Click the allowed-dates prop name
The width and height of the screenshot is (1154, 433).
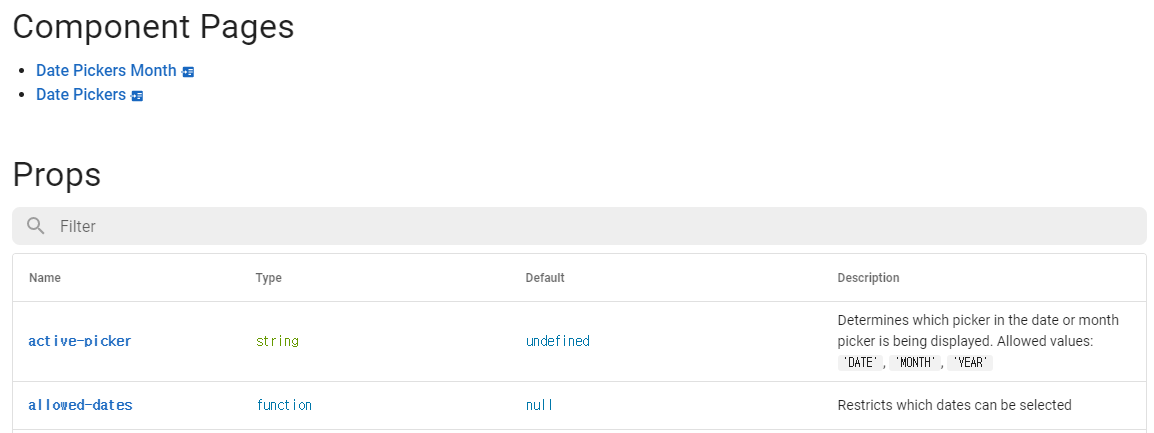(80, 405)
